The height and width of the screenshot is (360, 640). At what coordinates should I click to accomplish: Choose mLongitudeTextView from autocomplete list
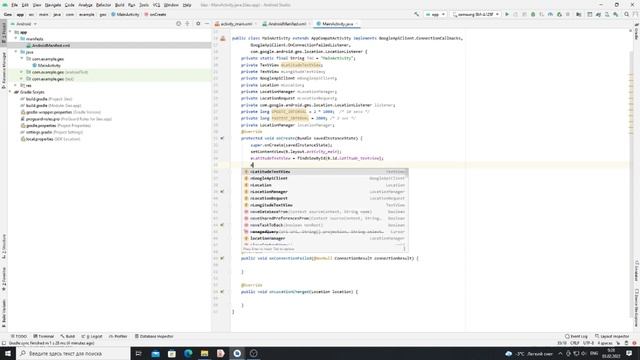coord(325,205)
